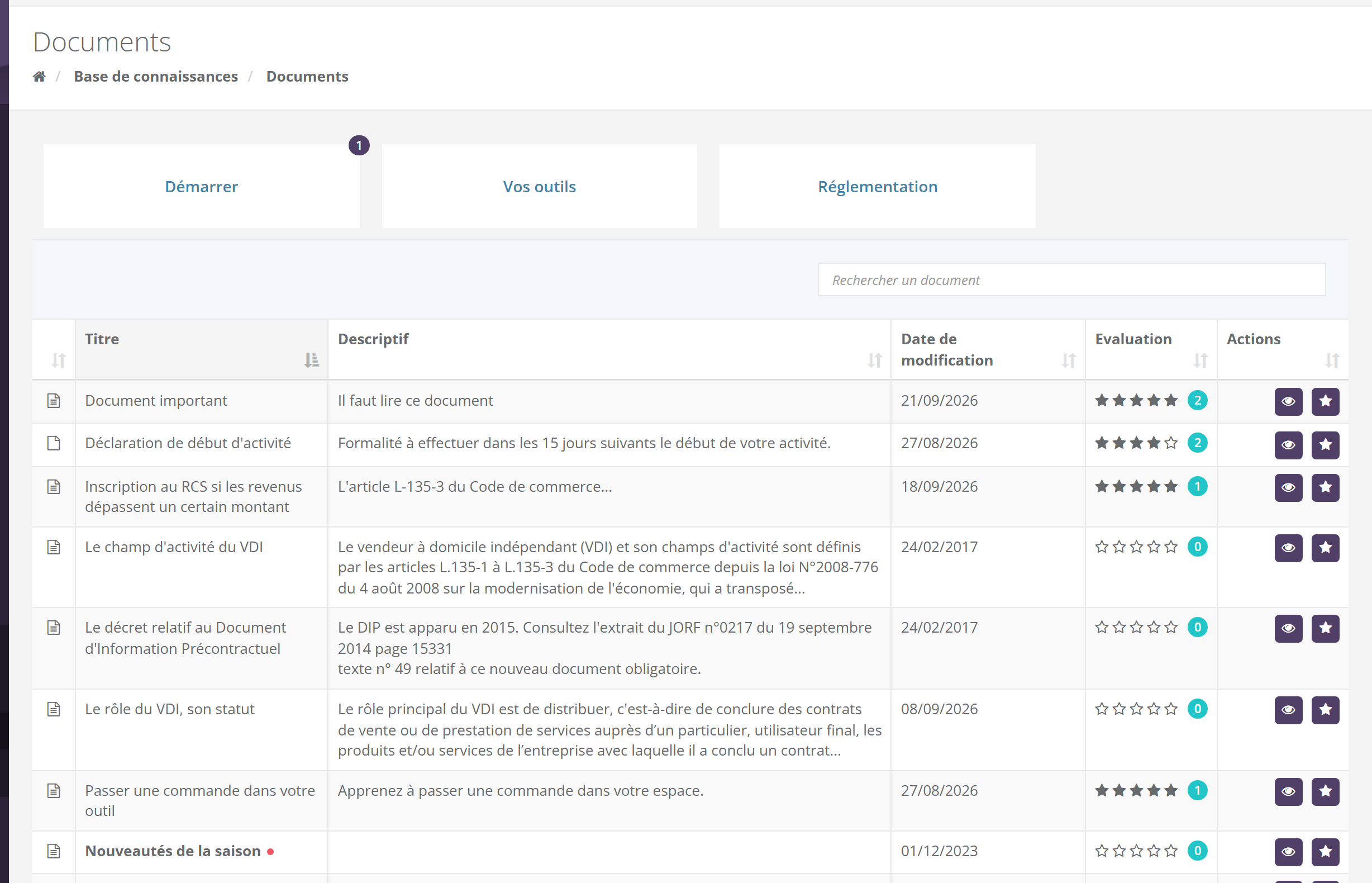Viewport: 1372px width, 883px height.
Task: Favorite Document important with star button
Action: (1325, 401)
